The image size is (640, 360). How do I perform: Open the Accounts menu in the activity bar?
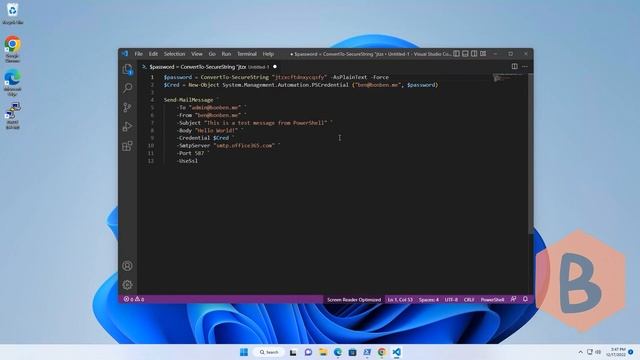coord(127,266)
